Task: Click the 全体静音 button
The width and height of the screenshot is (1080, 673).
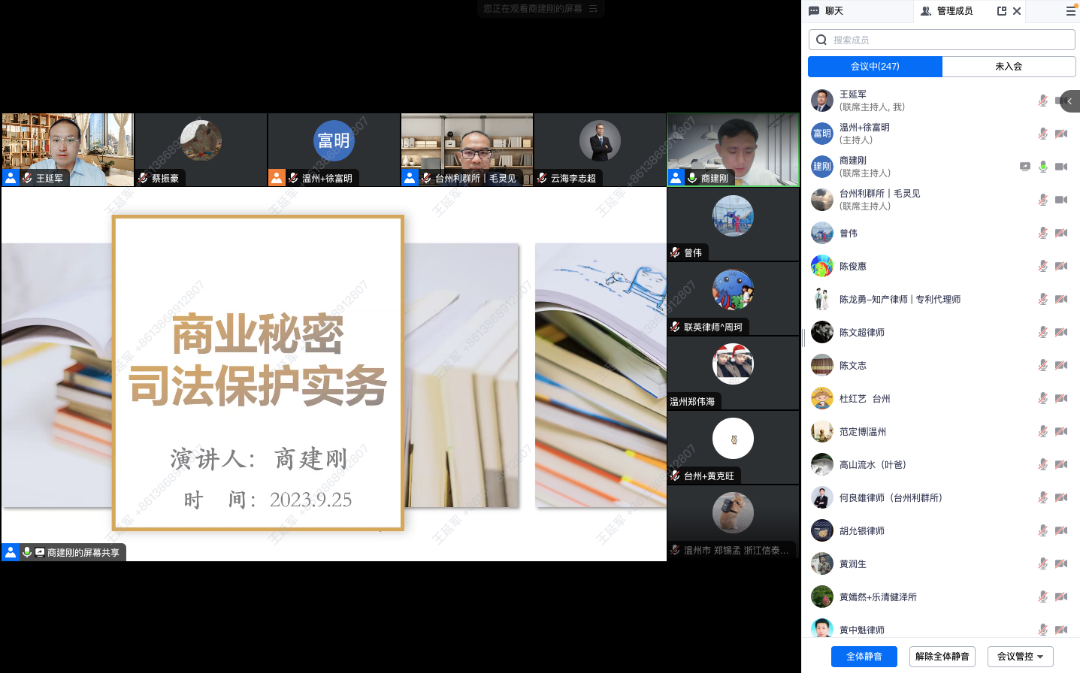Action: [x=864, y=657]
